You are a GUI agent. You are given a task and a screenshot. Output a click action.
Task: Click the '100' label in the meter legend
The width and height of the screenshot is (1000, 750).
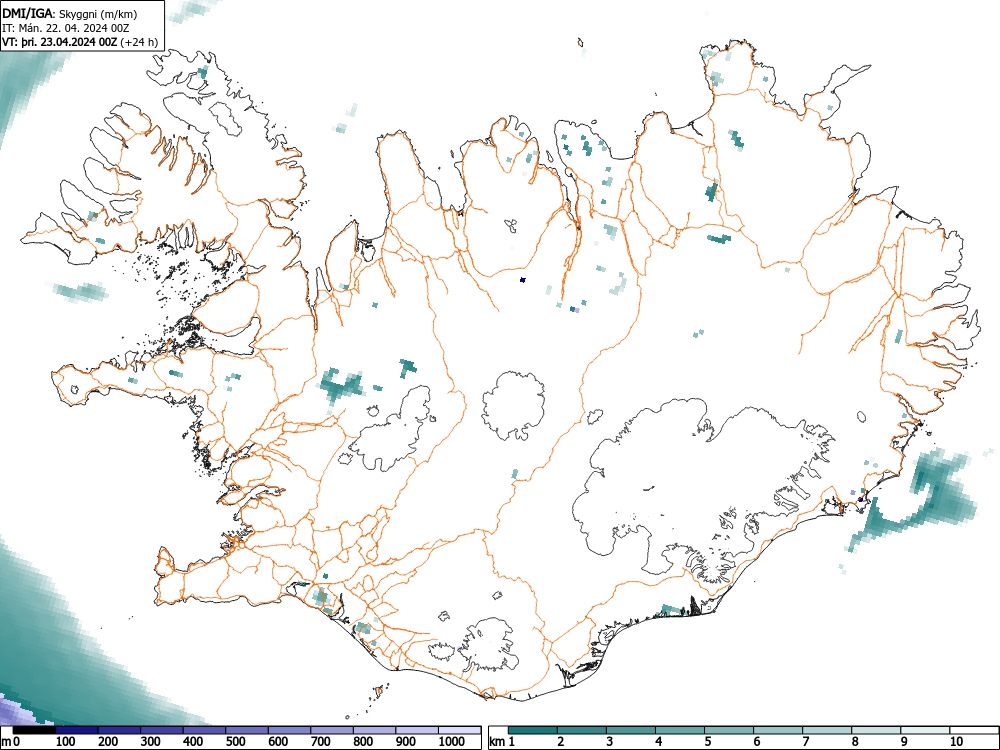coord(66,742)
